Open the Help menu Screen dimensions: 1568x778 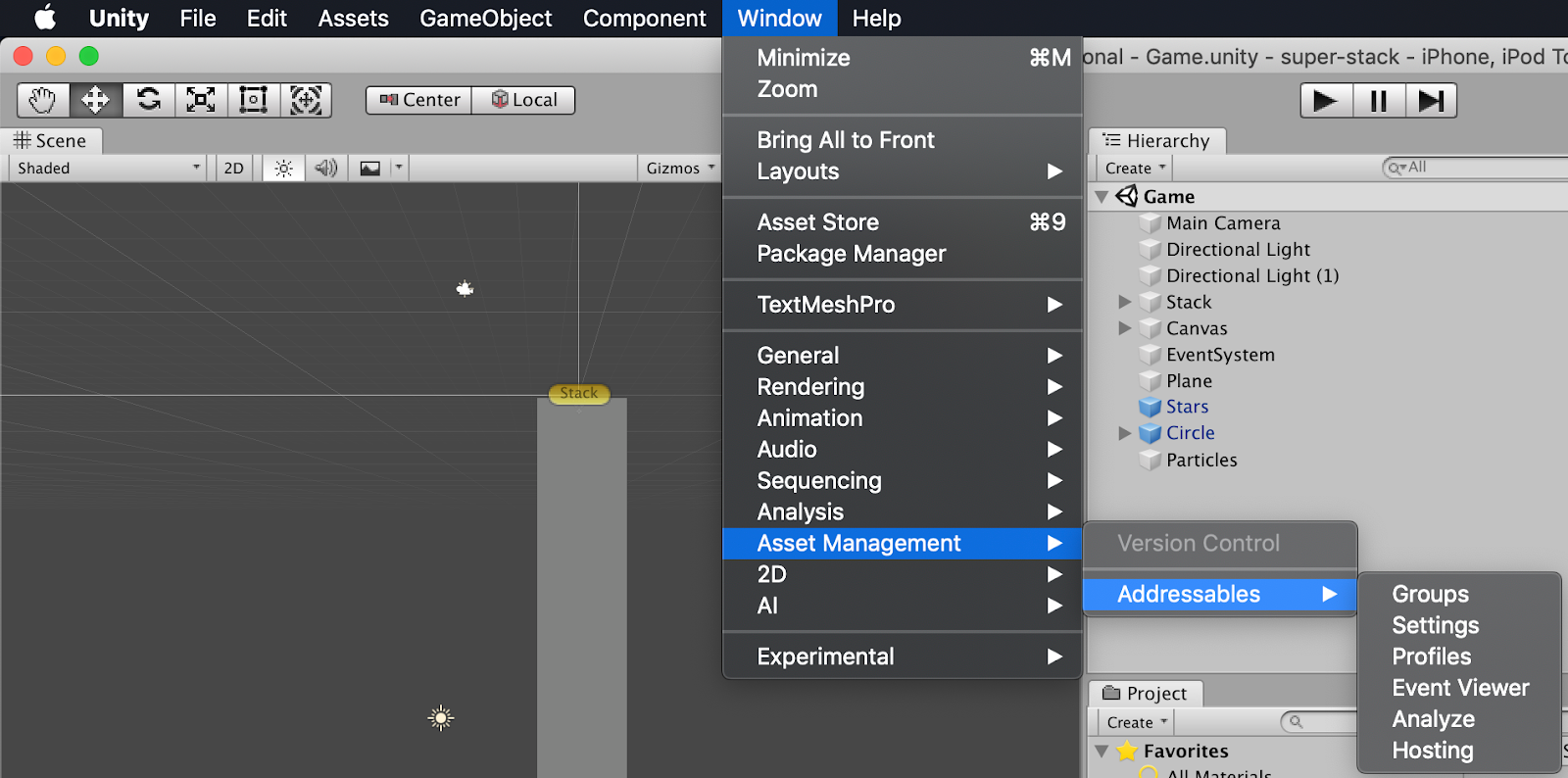click(876, 18)
